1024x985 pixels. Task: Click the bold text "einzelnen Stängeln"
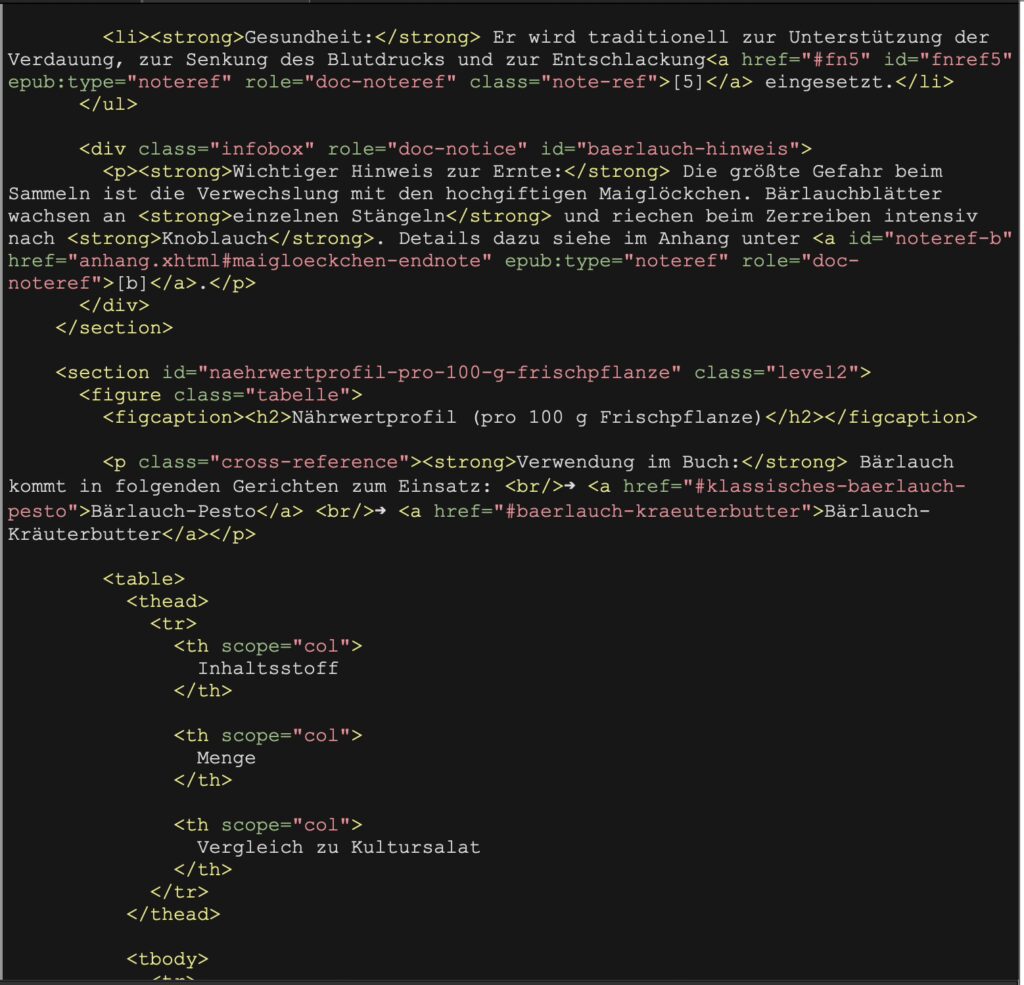339,216
